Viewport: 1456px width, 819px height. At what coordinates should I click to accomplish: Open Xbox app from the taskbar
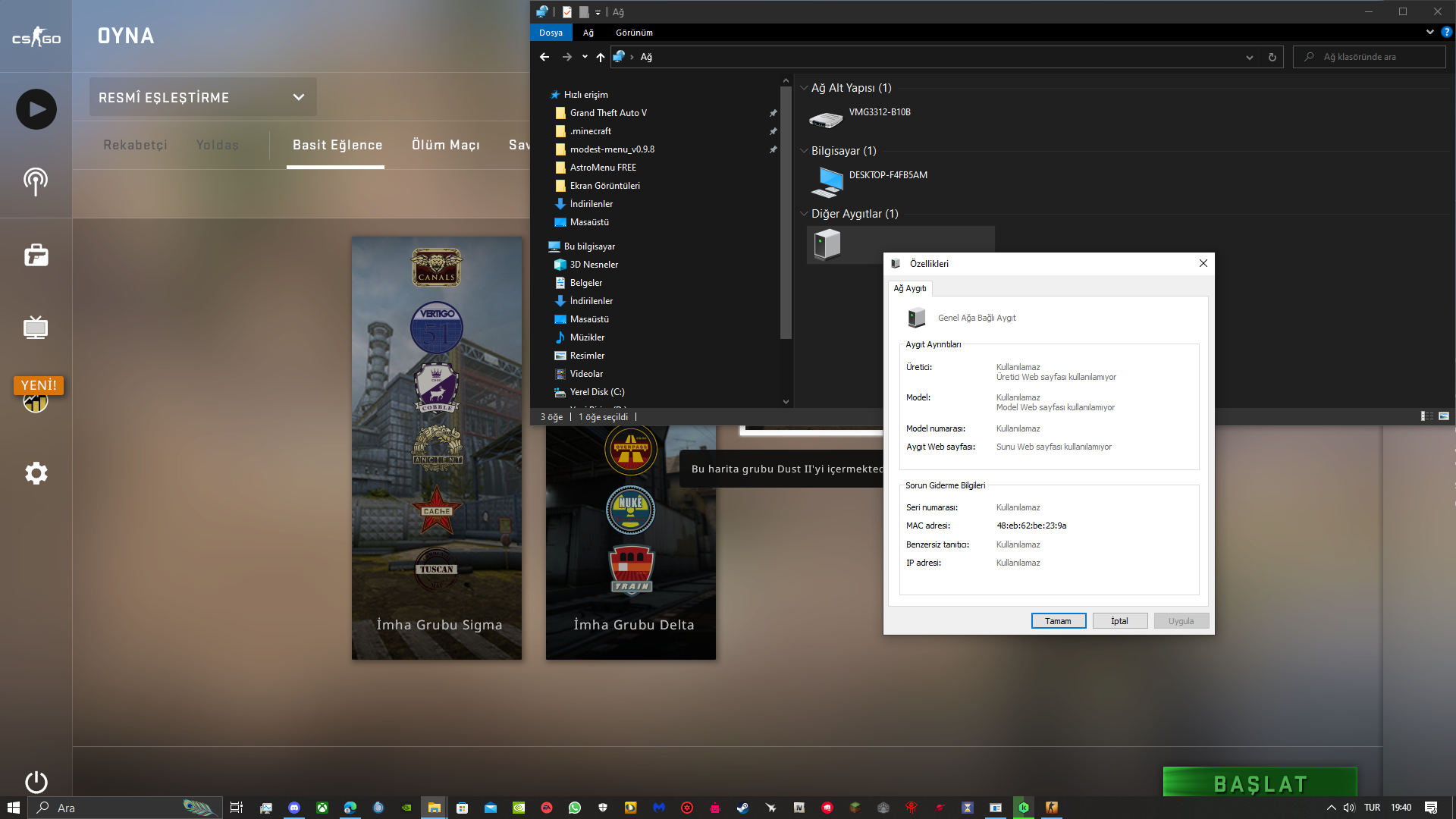pyautogui.click(x=322, y=808)
